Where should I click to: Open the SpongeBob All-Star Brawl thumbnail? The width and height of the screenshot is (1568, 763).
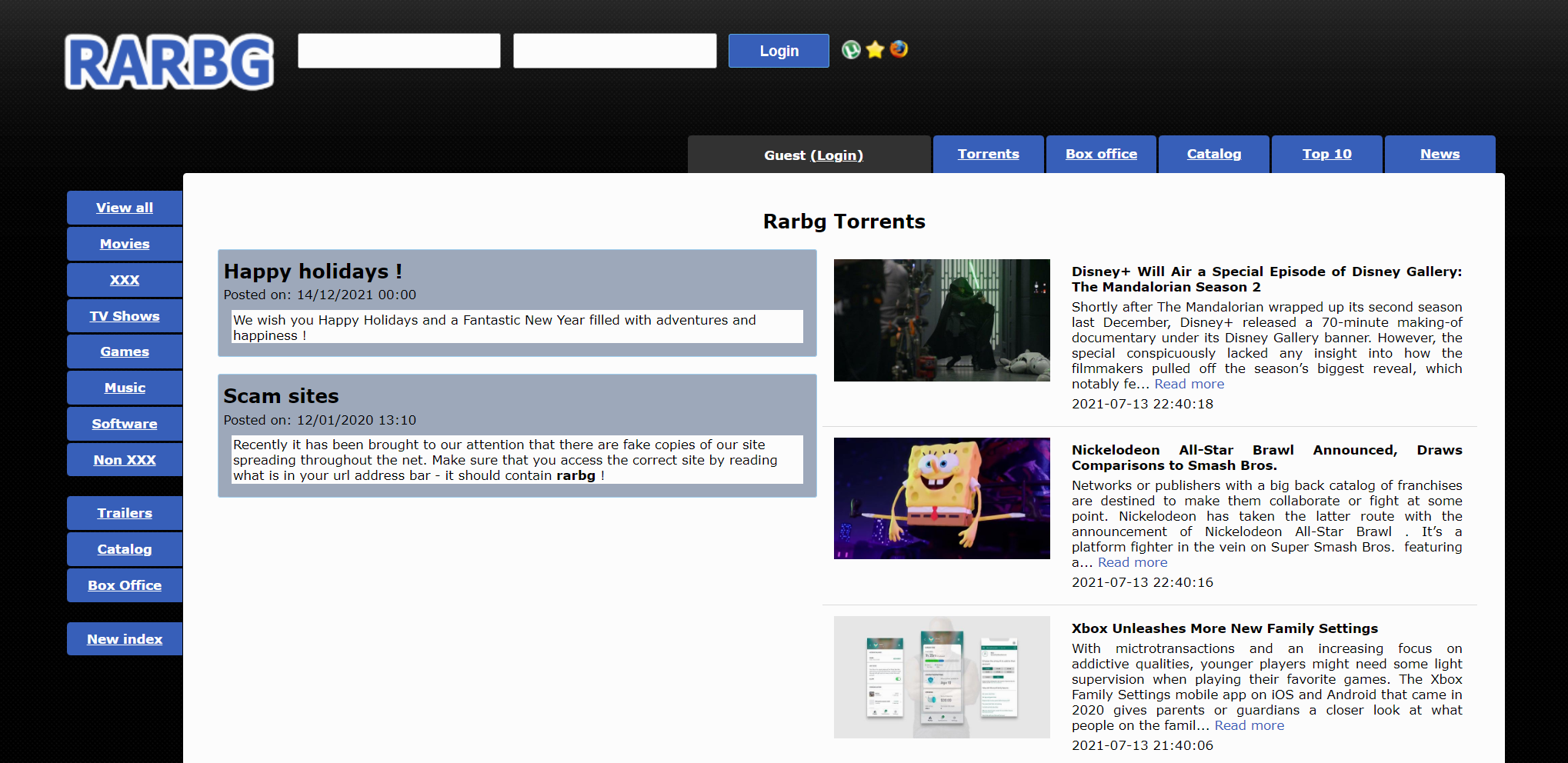coord(941,498)
